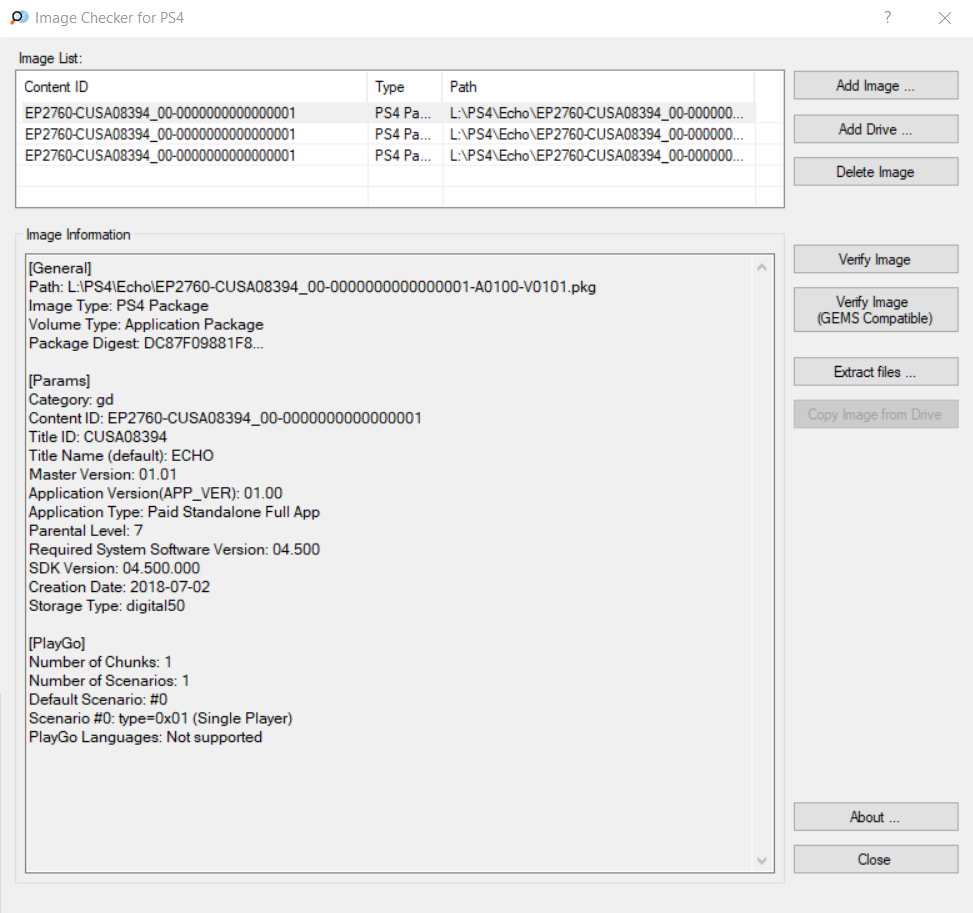Click the Add Drive button
The image size is (973, 913).
tap(876, 129)
